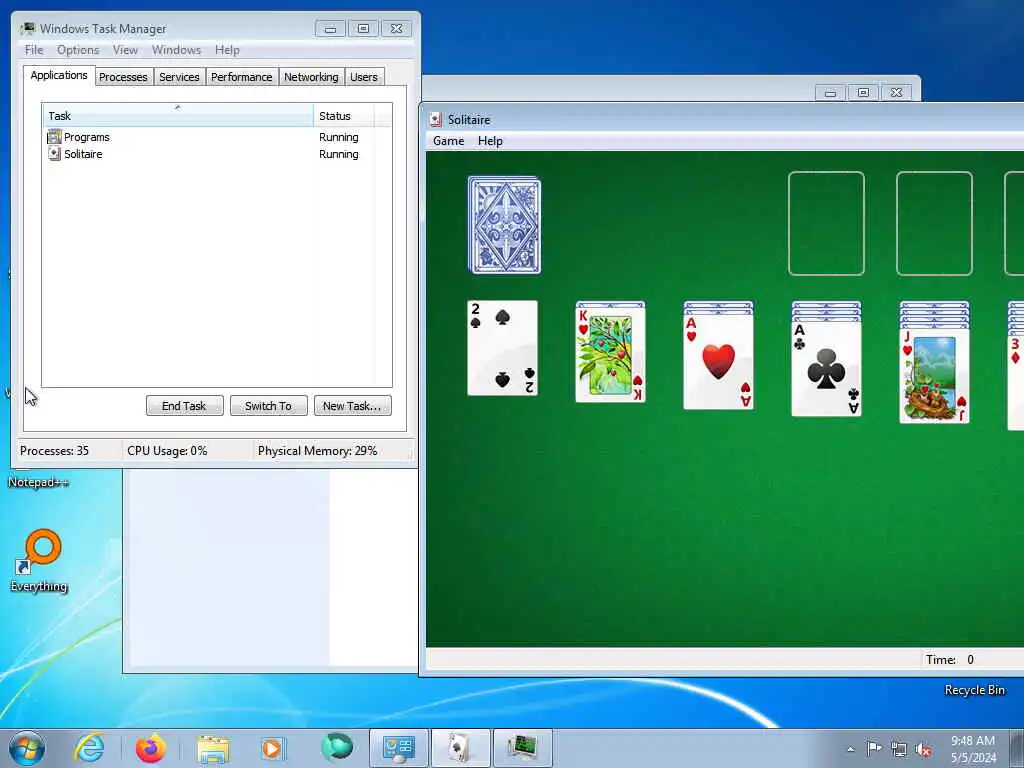The height and width of the screenshot is (768, 1024).
Task: Show hidden system tray icons
Action: 850,749
